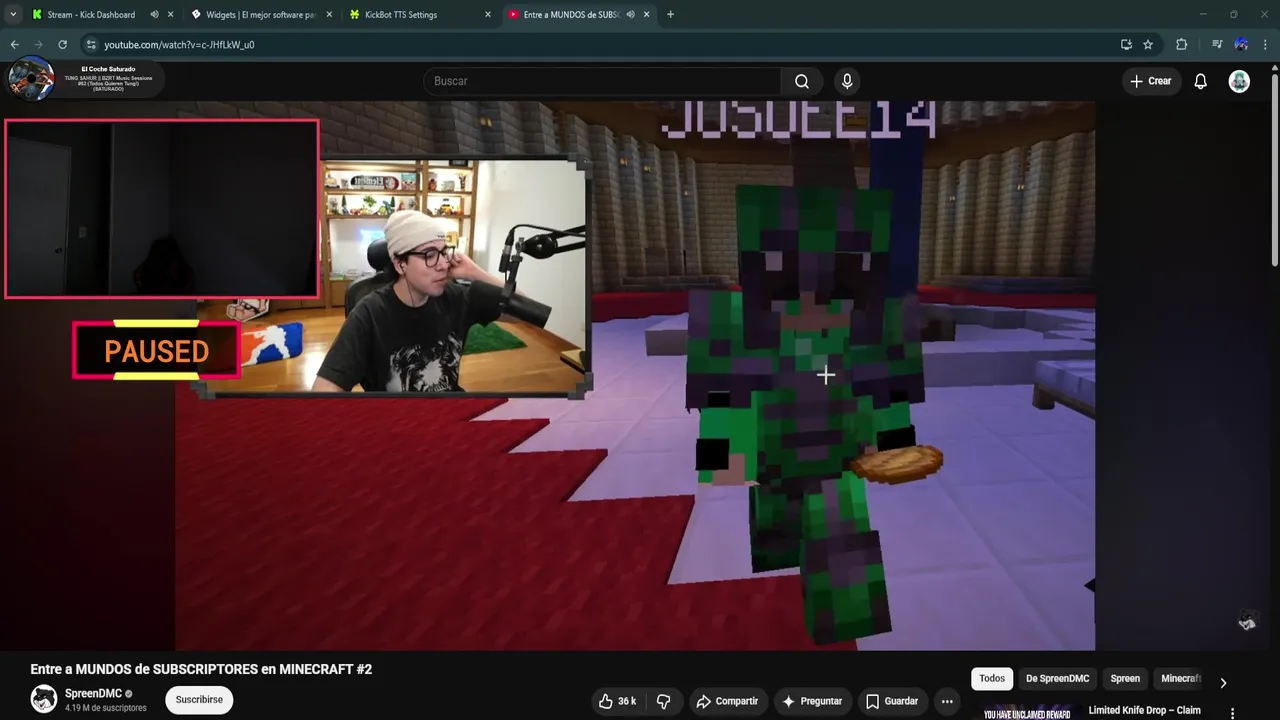Close the Widgets tab
This screenshot has width=1280, height=720.
click(329, 14)
